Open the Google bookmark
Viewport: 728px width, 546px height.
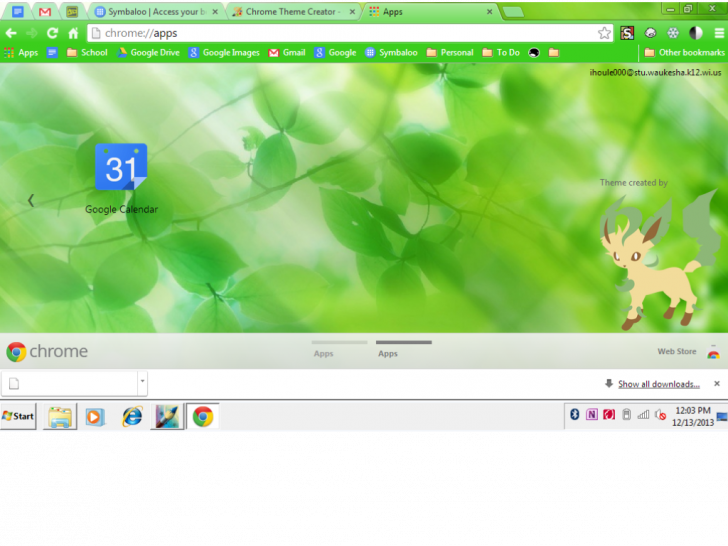[335, 52]
